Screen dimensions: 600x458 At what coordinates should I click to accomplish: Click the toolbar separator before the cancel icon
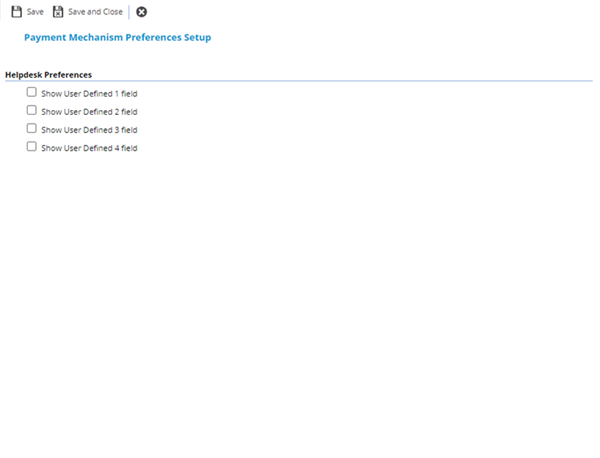click(x=129, y=12)
